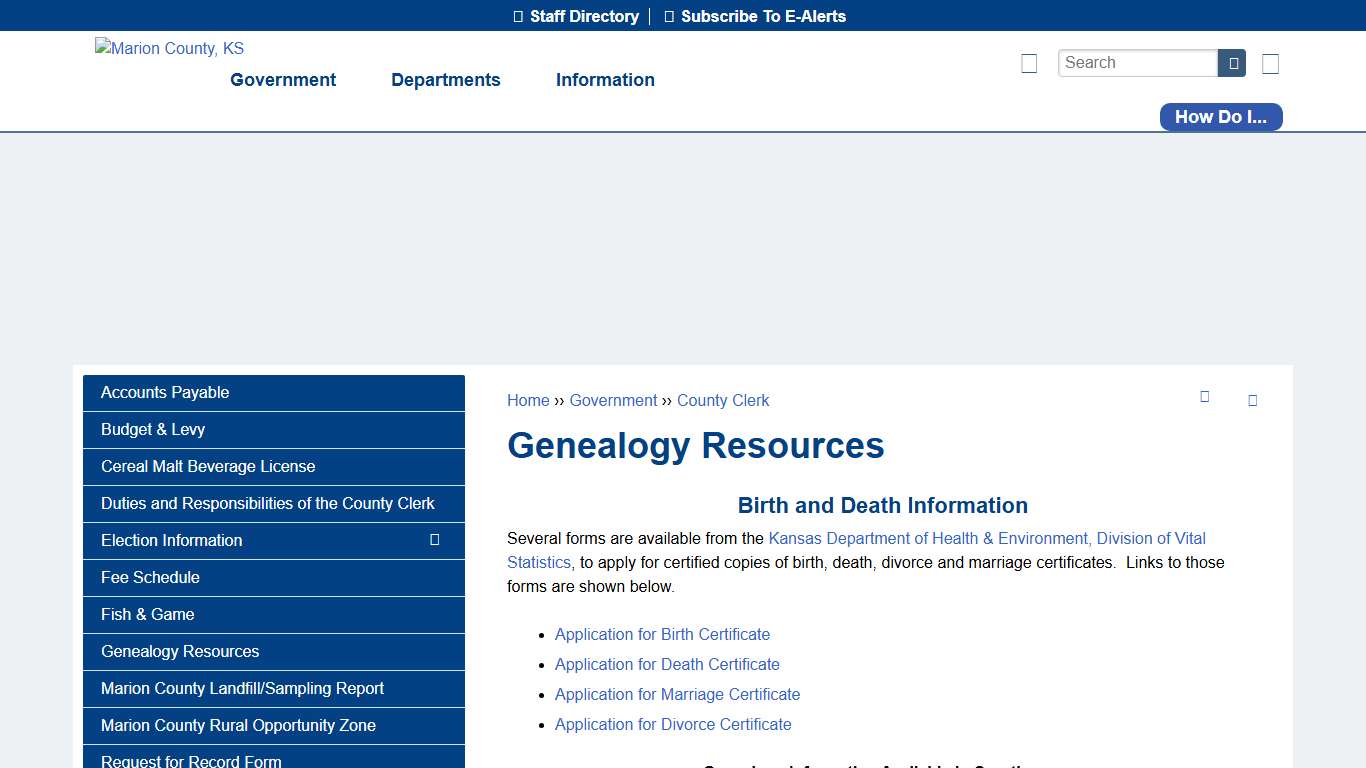
Task: Select the Information menu item
Action: [605, 80]
